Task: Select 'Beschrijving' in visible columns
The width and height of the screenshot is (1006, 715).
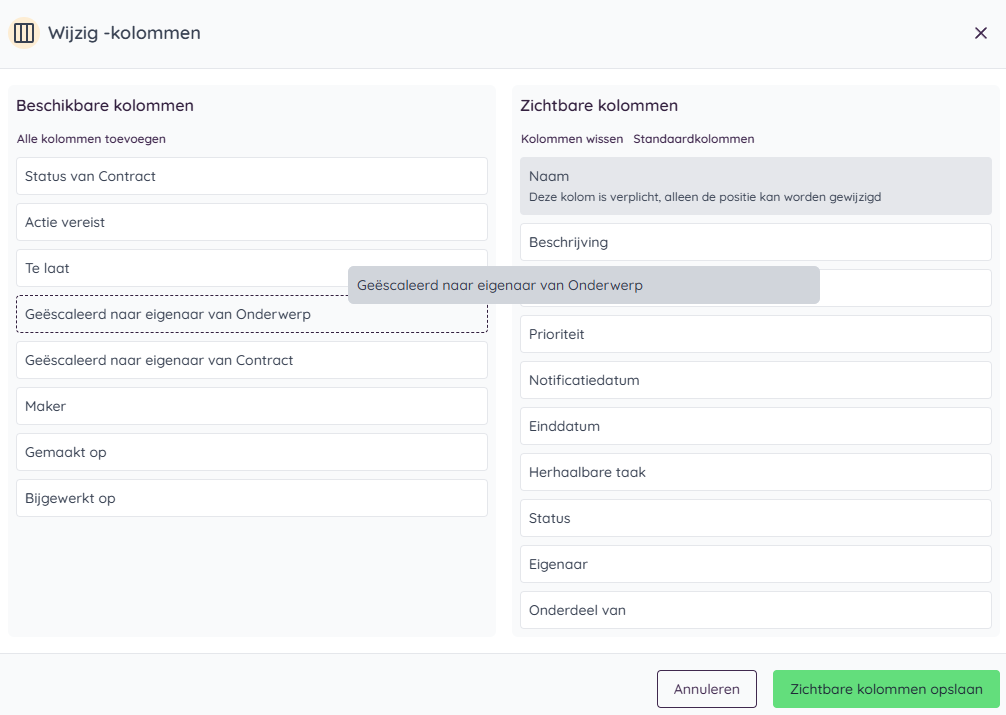Action: coord(755,242)
